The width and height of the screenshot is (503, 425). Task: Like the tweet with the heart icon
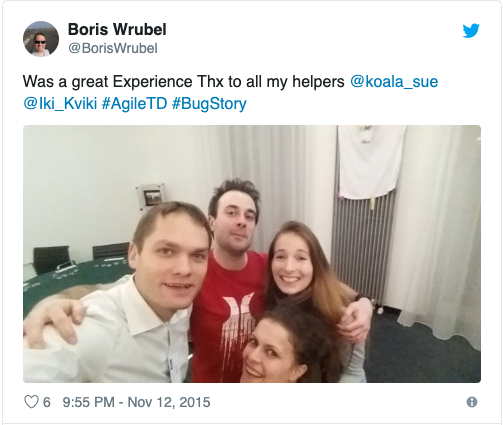[31, 402]
